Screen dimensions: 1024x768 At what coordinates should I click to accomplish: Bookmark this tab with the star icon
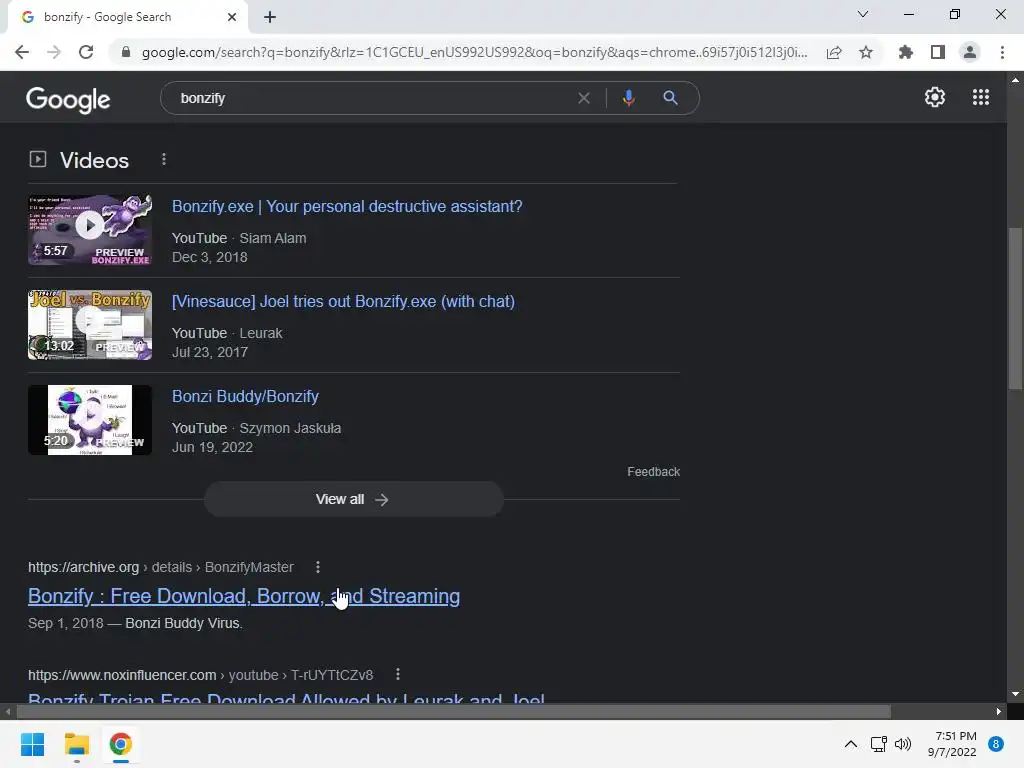click(x=866, y=52)
